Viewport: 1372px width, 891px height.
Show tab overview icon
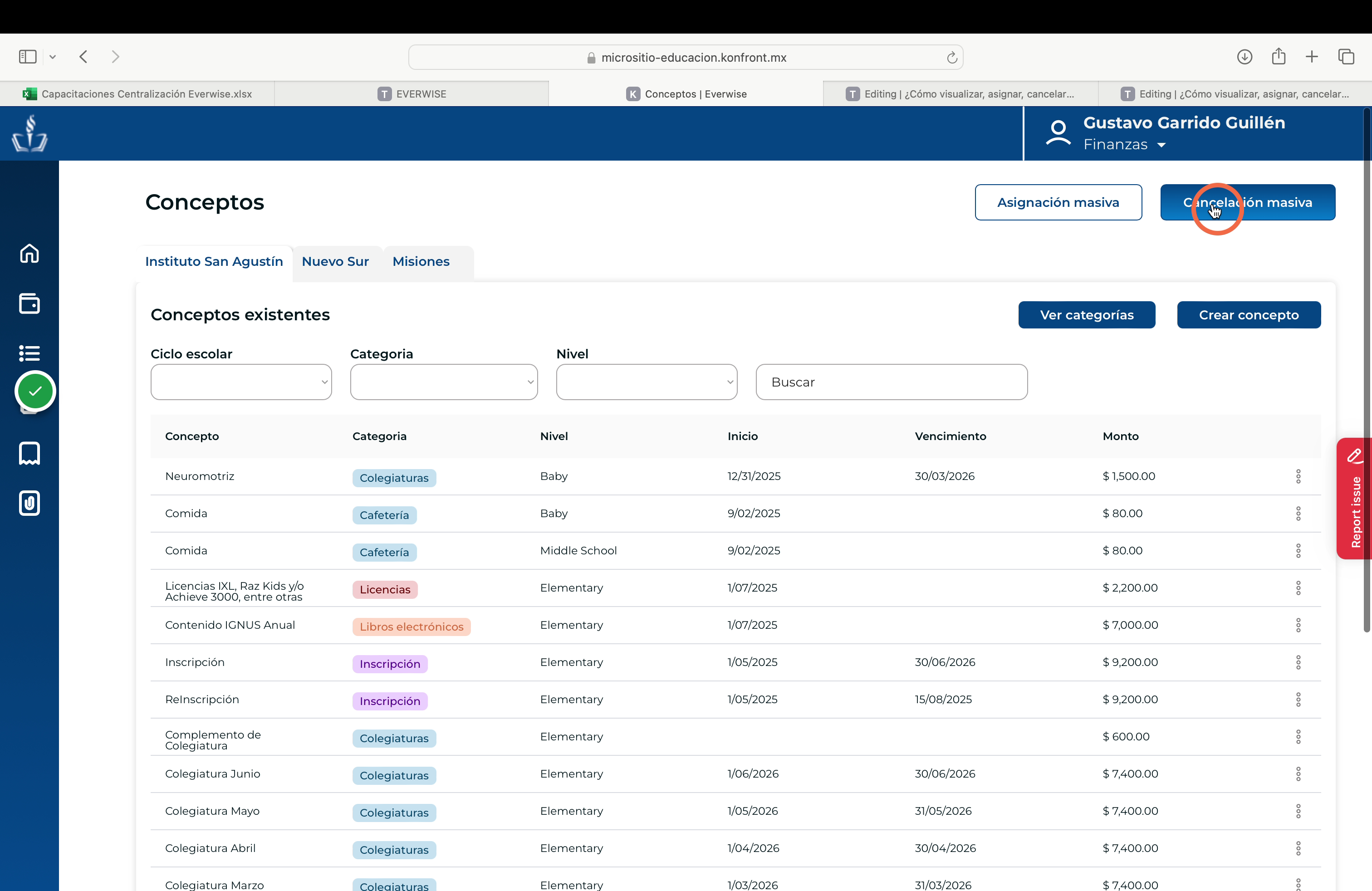tap(1346, 56)
